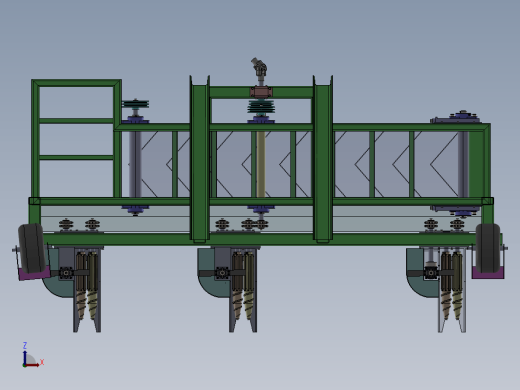520x390 pixels.
Task: Click the XZ coordinate axis triad
Action: click(33, 355)
